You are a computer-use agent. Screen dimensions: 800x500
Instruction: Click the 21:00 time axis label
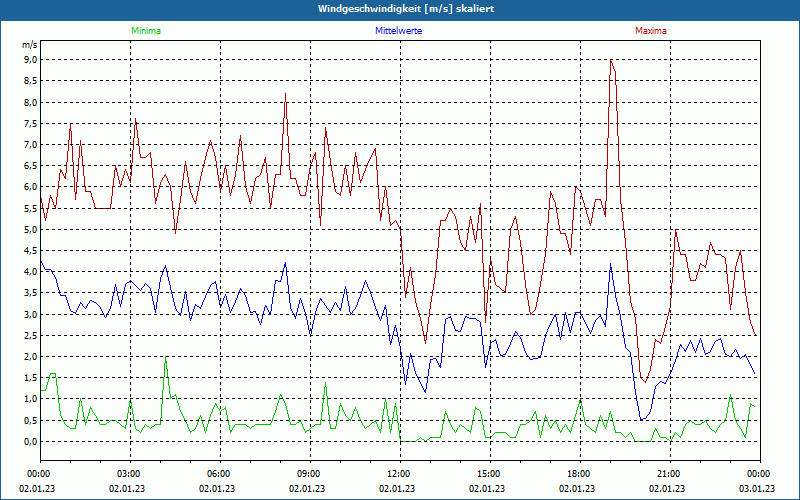pos(667,474)
